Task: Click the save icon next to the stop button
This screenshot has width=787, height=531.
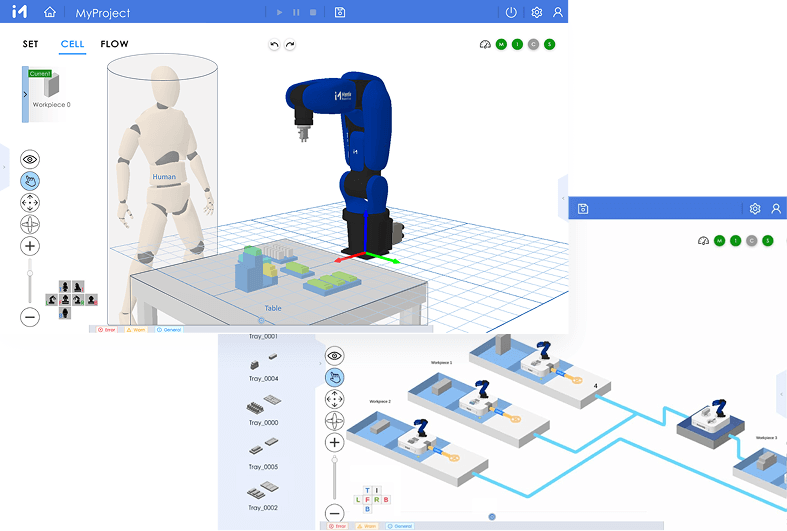Action: [x=340, y=13]
